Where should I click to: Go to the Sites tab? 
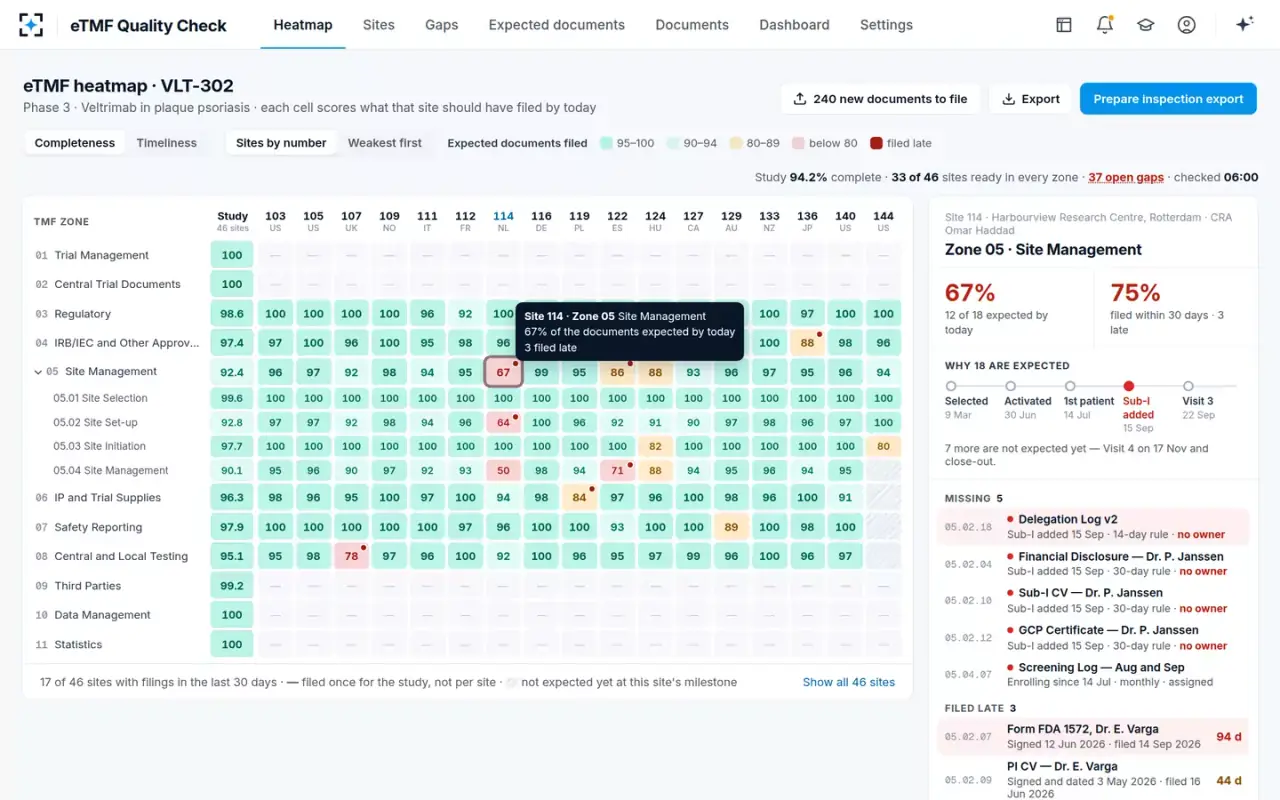coord(379,25)
